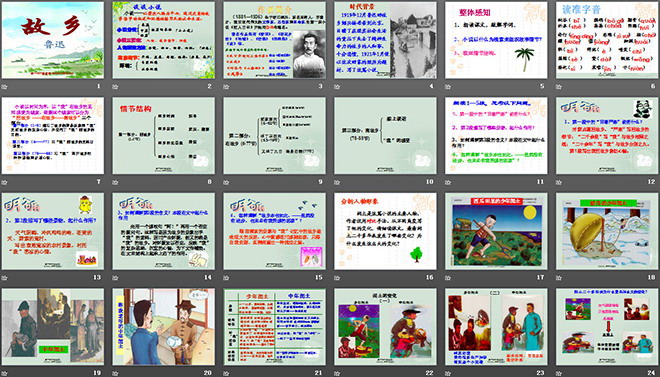The image size is (660, 377).
Task: Select slide 21 comparison table 少年闰土/中年闰土
Action: click(274, 327)
